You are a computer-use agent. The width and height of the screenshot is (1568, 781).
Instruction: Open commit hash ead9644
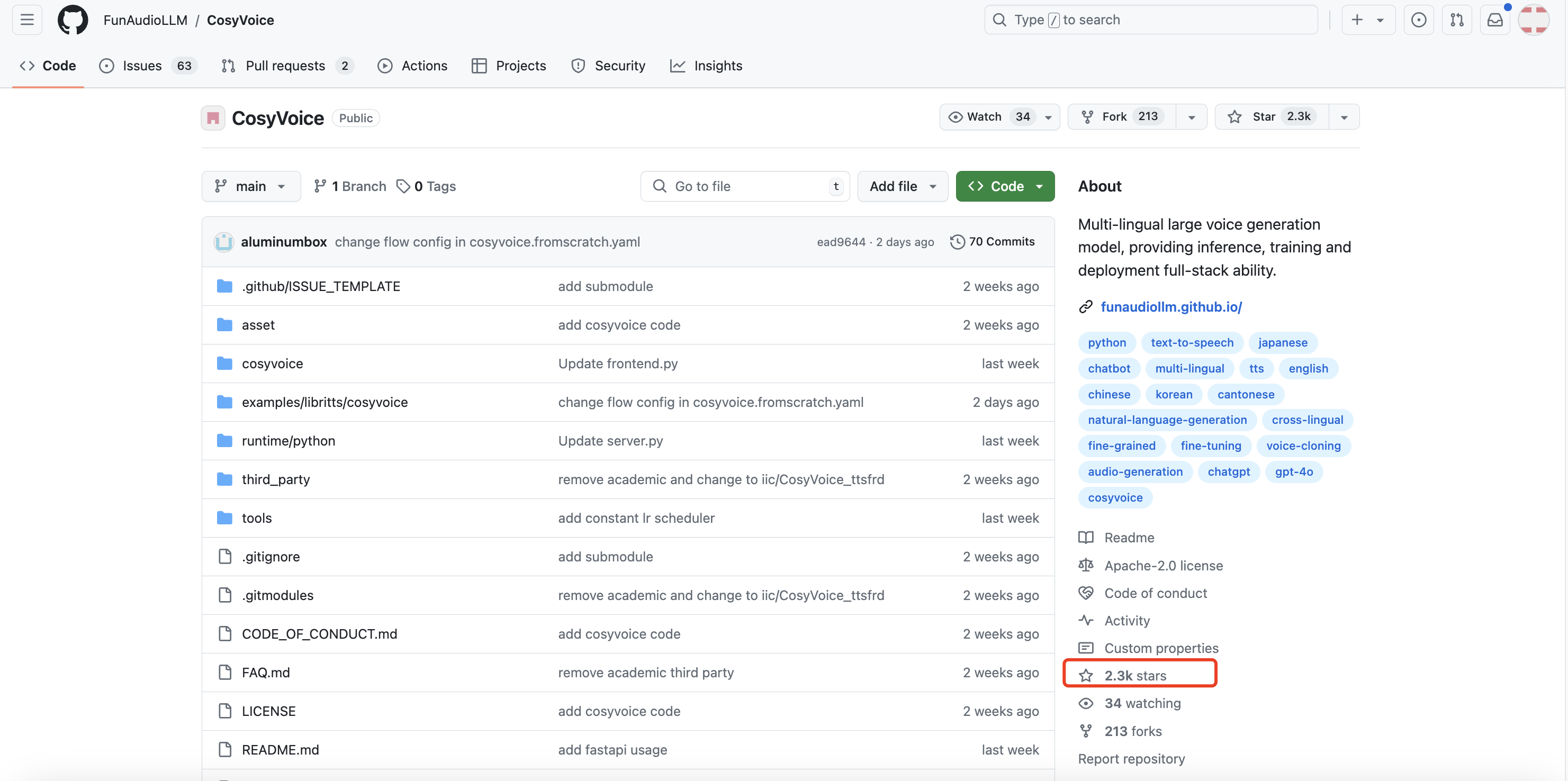click(x=841, y=242)
